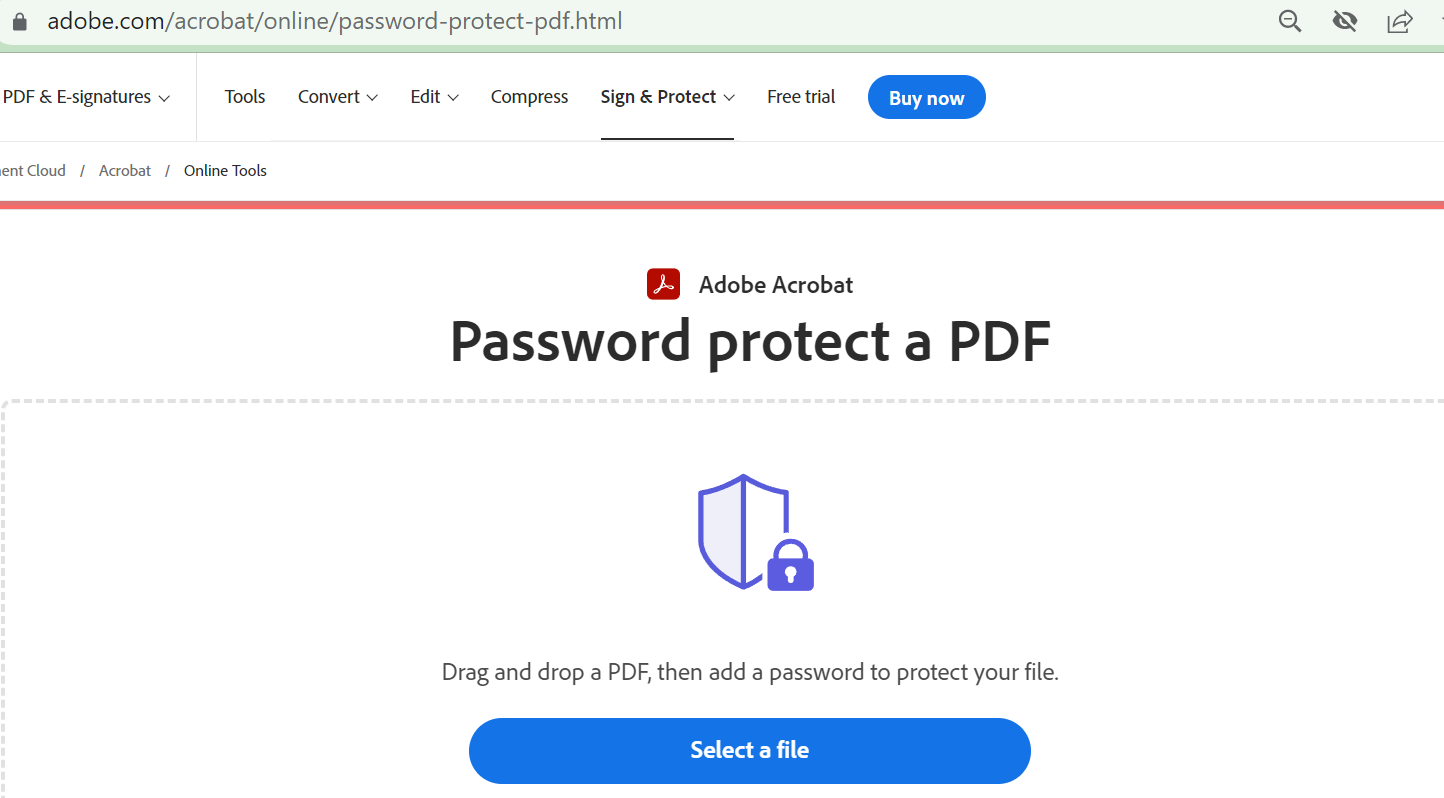Viewport: 1444px width, 798px height.
Task: Click the red Adobe Acrobat logo
Action: tap(663, 285)
